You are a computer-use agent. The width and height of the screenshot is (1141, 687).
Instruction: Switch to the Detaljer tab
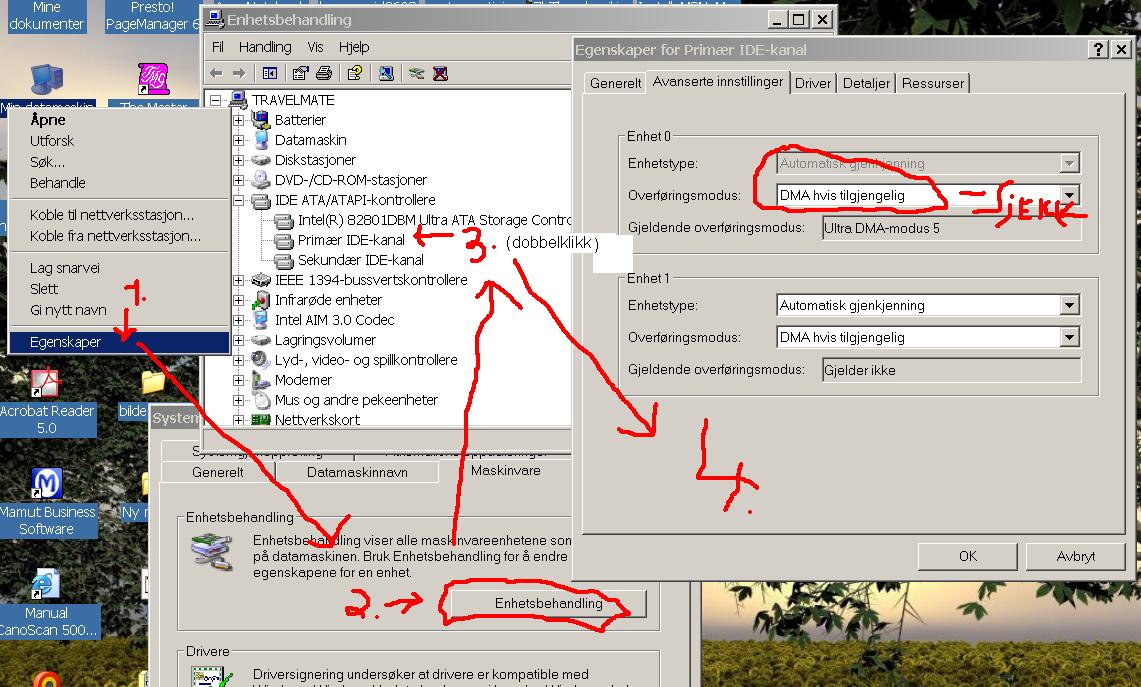tap(866, 83)
